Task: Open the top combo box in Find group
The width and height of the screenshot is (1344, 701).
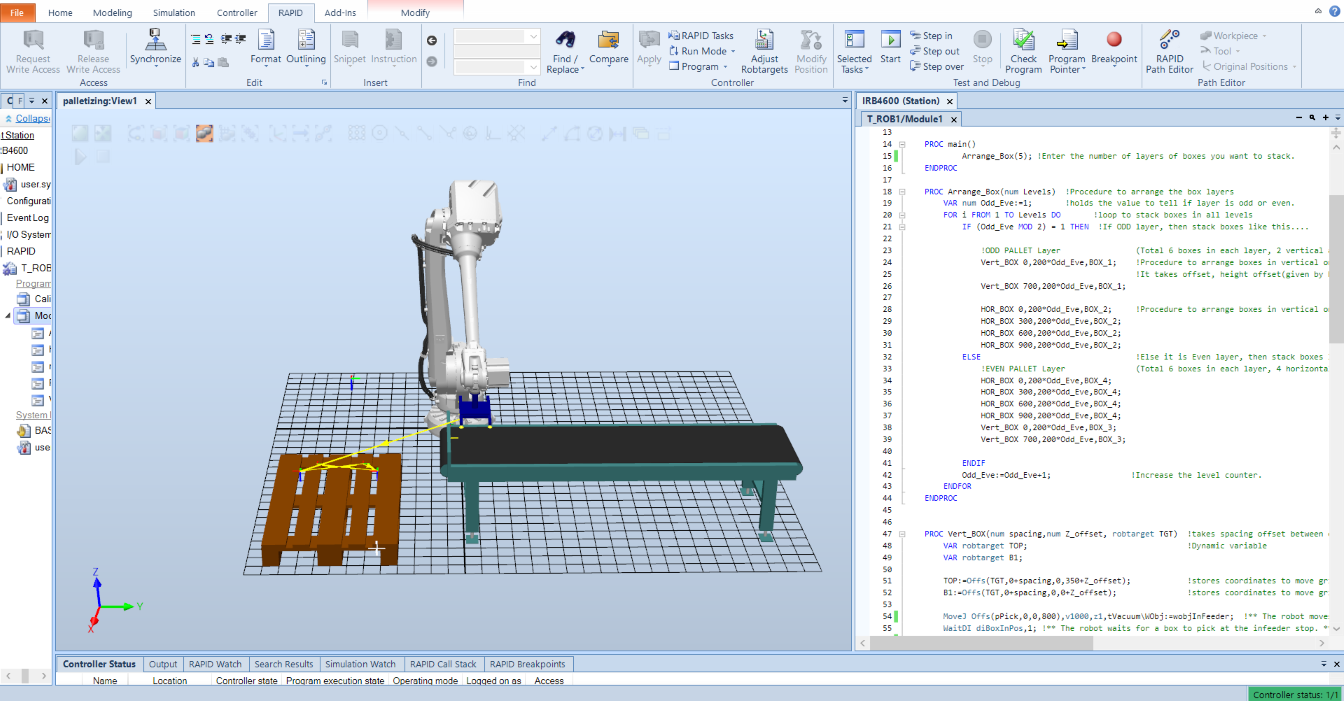Action: pyautogui.click(x=497, y=36)
